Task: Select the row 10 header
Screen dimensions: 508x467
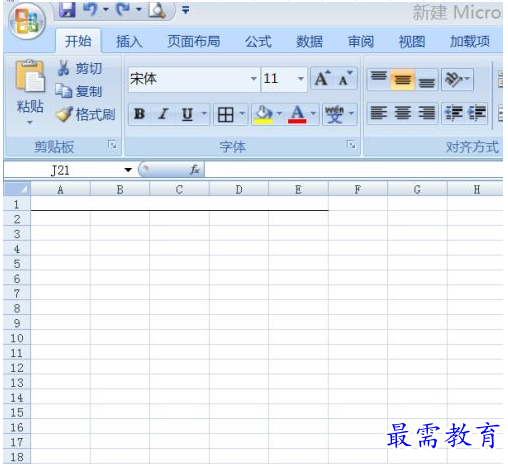Action: click(17, 338)
